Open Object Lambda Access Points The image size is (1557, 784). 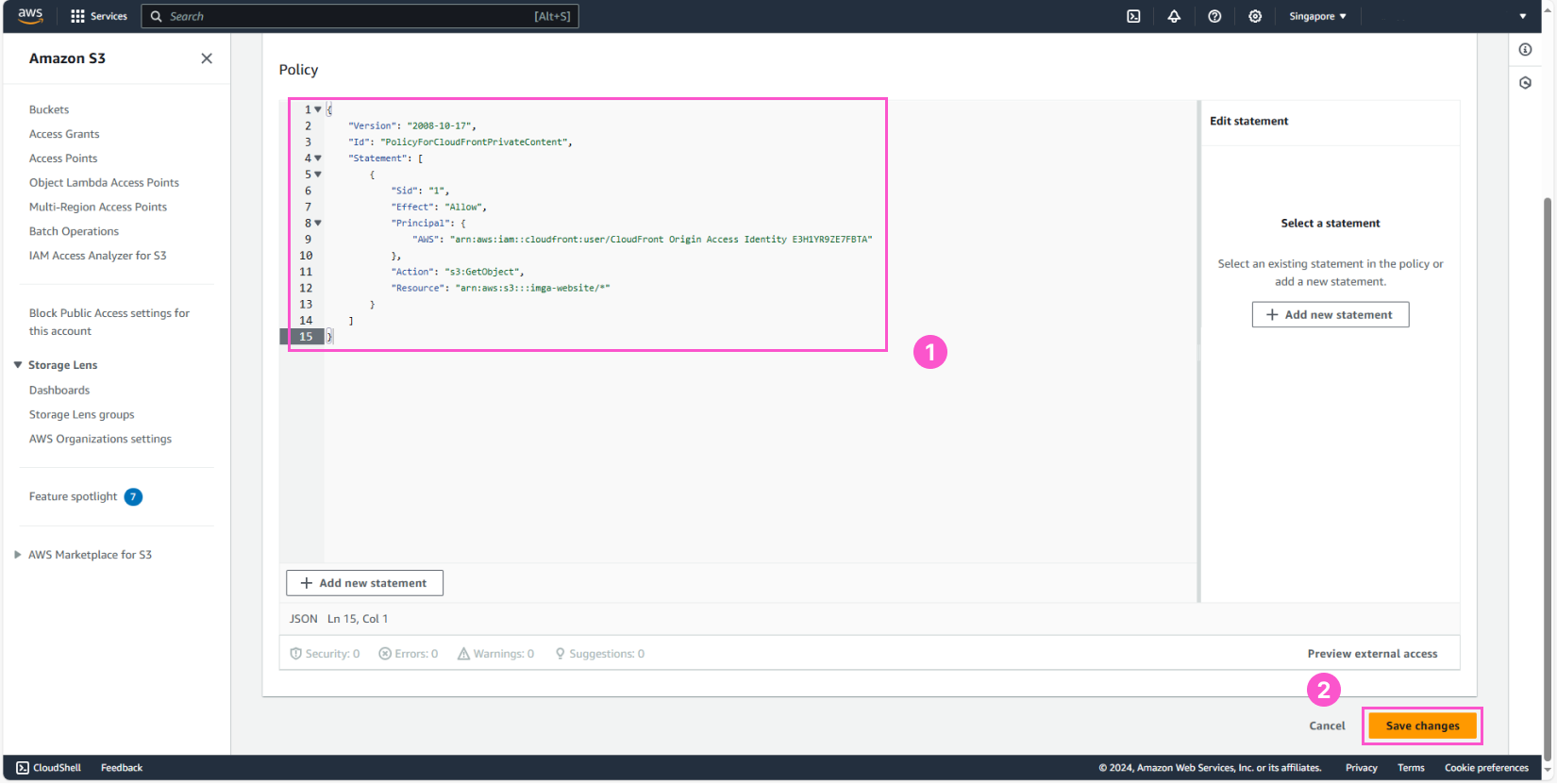[104, 183]
